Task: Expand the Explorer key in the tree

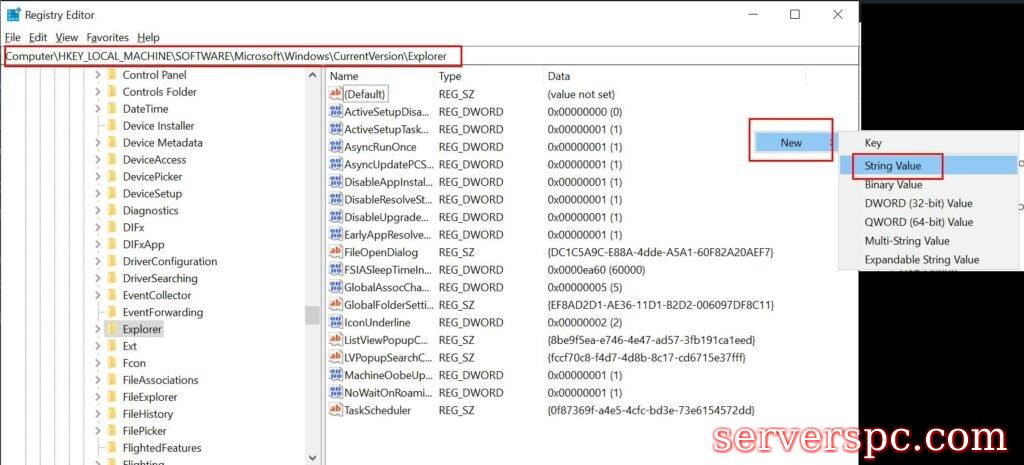Action: click(x=97, y=329)
